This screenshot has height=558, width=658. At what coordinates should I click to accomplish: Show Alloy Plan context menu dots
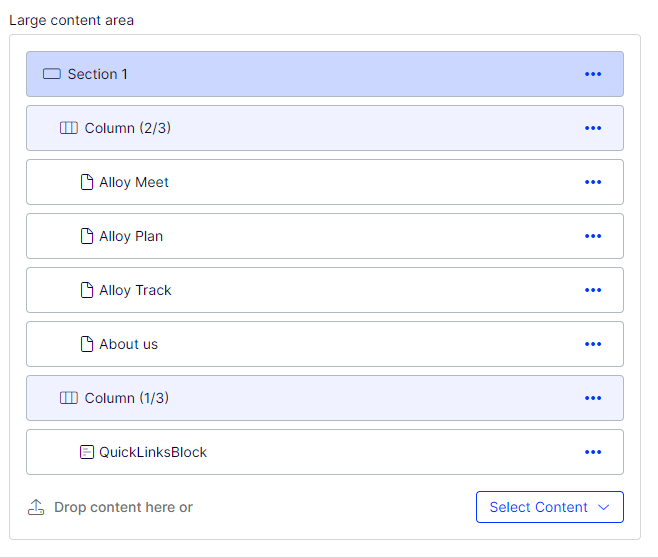[x=593, y=236]
